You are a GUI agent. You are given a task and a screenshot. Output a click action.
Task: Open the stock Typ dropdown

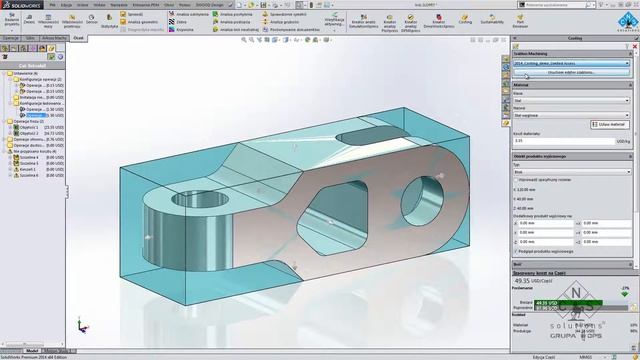click(571, 172)
